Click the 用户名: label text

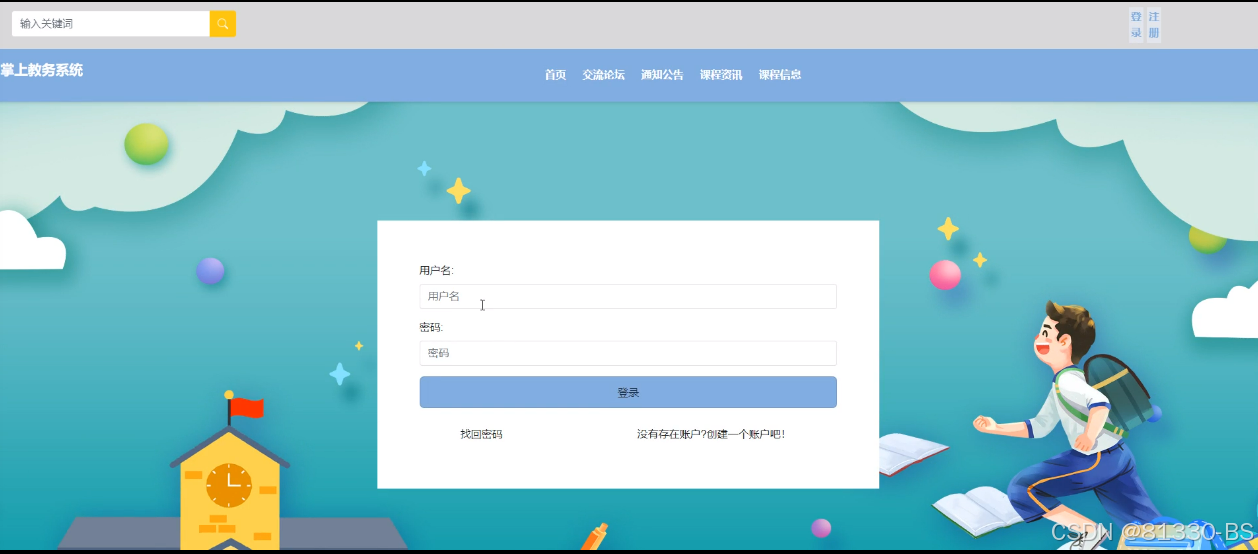tap(436, 270)
